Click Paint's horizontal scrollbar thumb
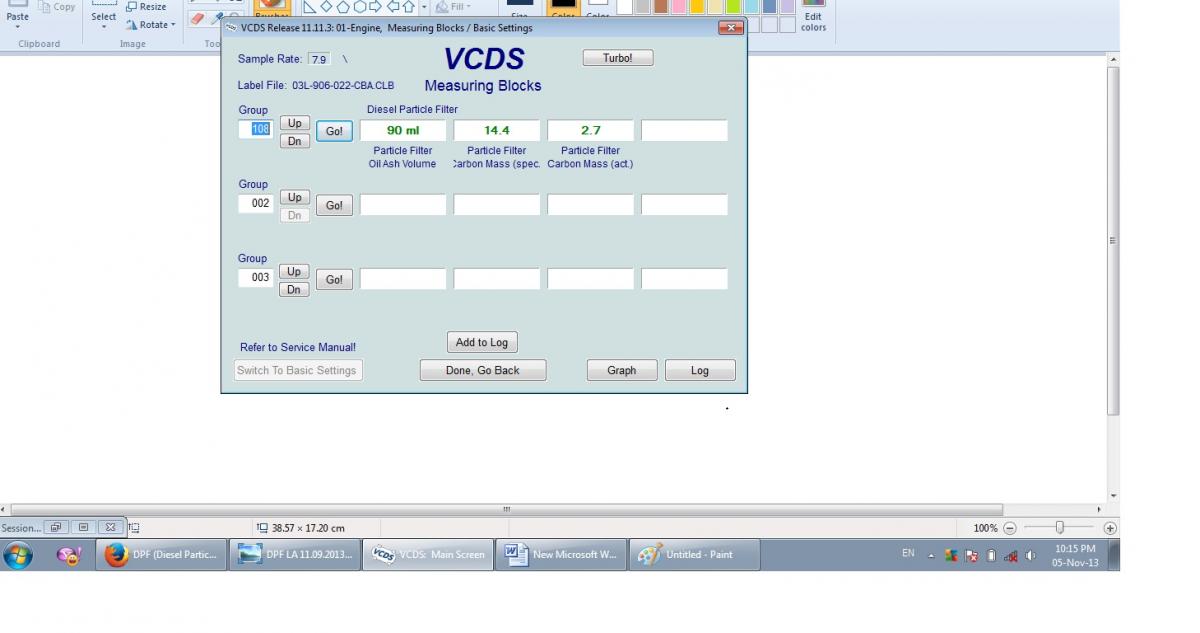Image resolution: width=1200 pixels, height=633 pixels. pyautogui.click(x=506, y=510)
